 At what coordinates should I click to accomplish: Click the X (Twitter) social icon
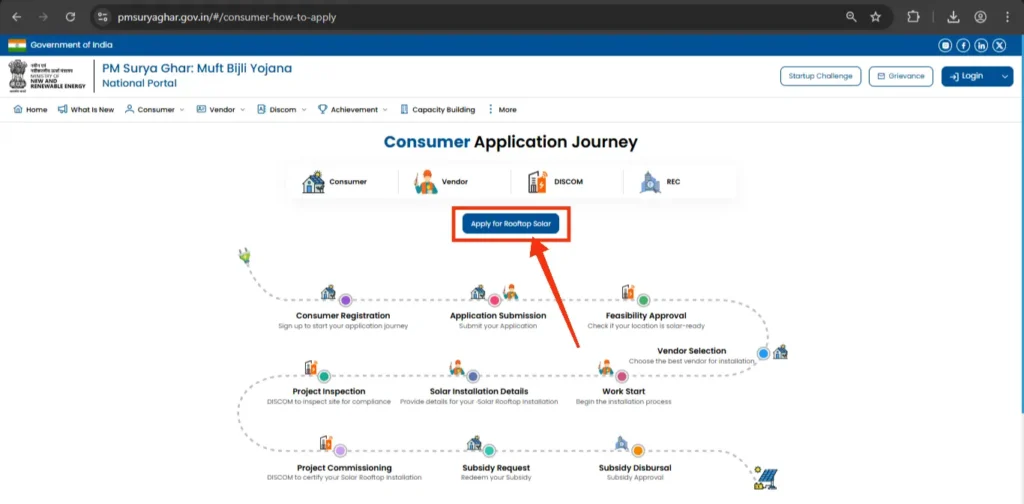[999, 45]
